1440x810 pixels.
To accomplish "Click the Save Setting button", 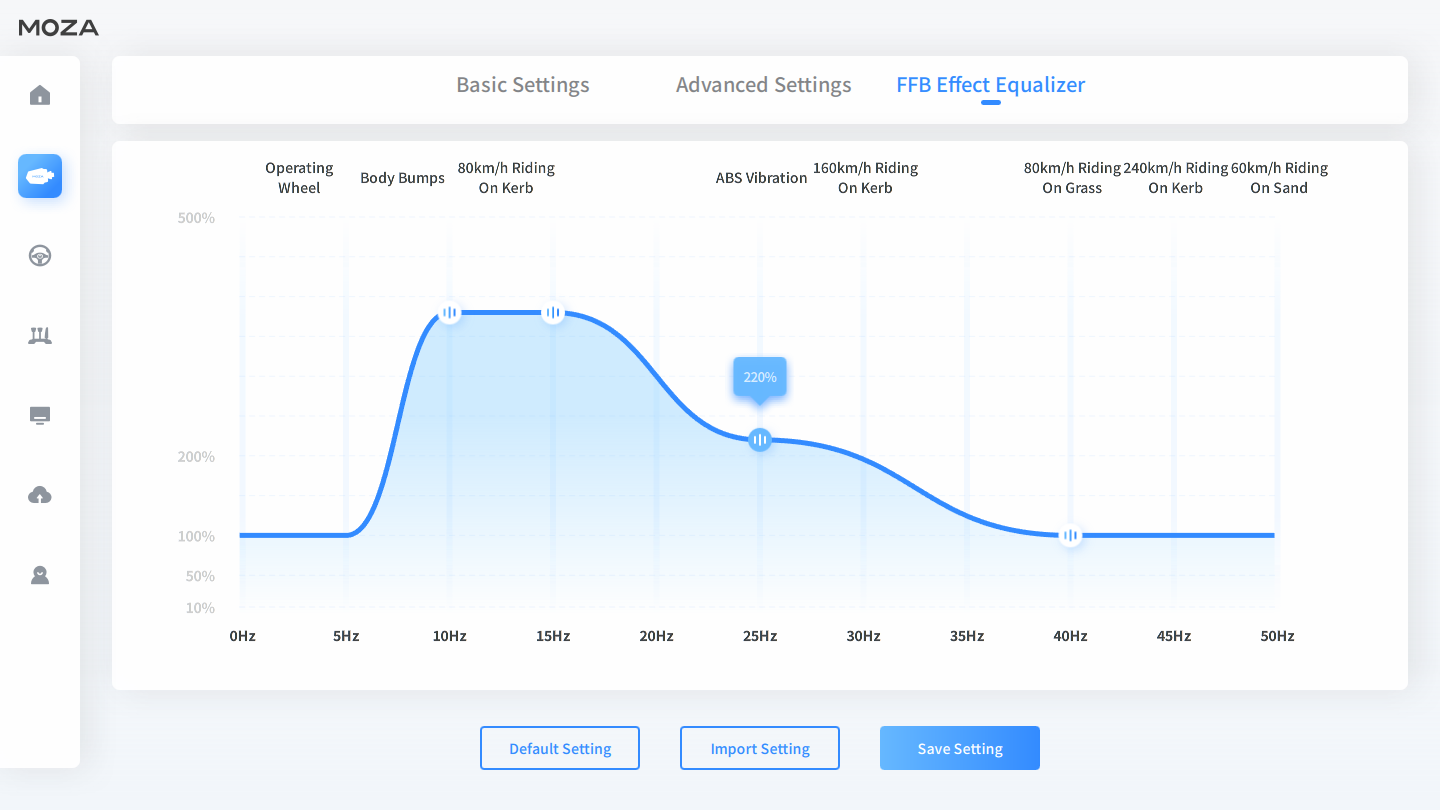I will [x=960, y=748].
